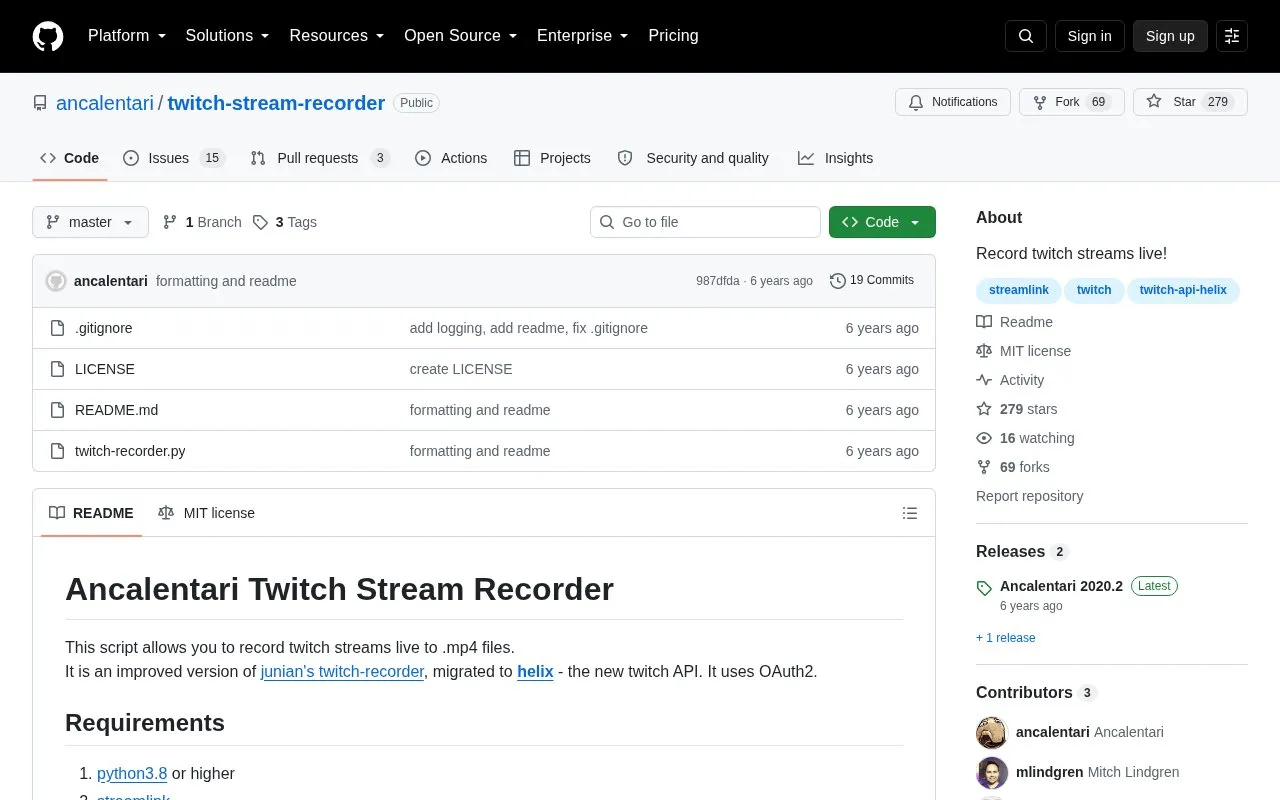Click the Sign up button
This screenshot has height=800, width=1280.
pyautogui.click(x=1170, y=36)
